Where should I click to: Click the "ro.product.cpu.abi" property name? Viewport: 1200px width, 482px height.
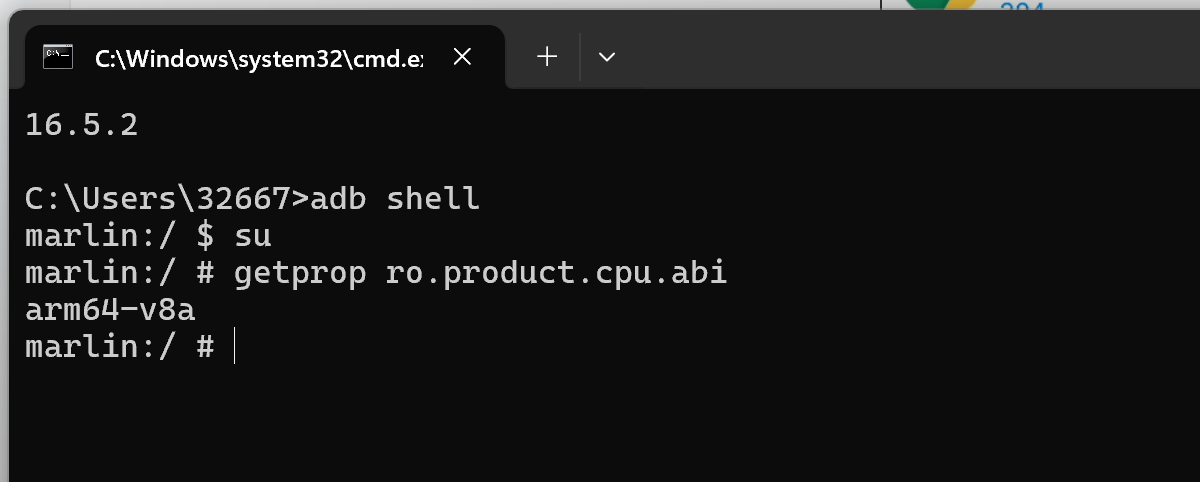(x=556, y=273)
